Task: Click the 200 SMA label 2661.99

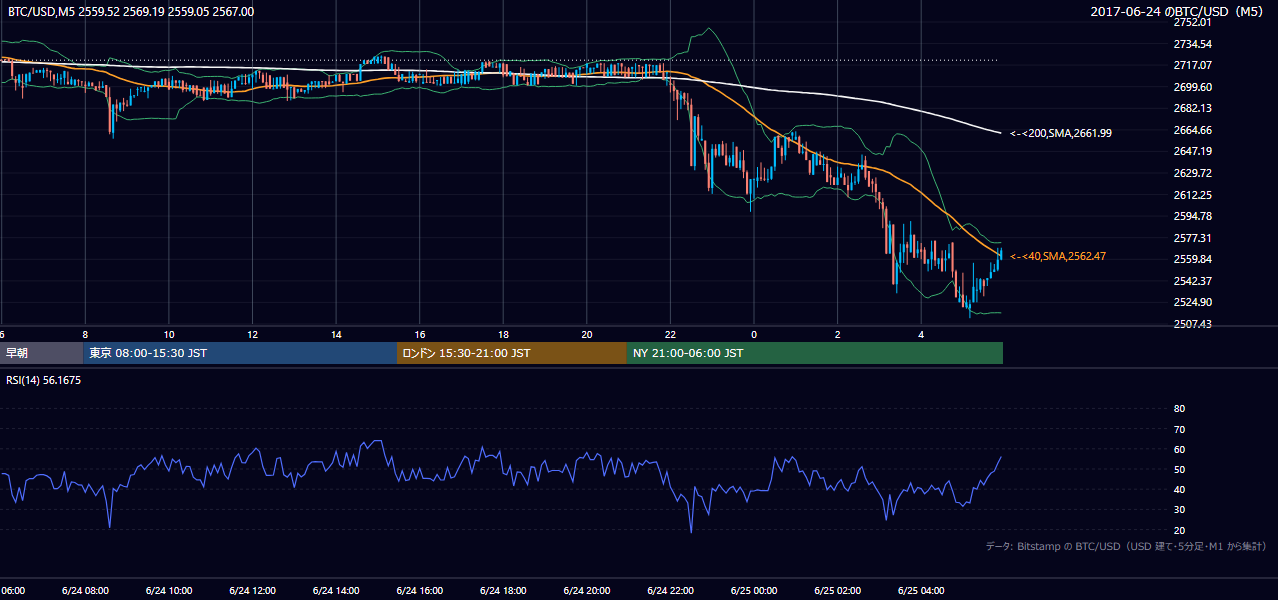Action: point(1061,133)
